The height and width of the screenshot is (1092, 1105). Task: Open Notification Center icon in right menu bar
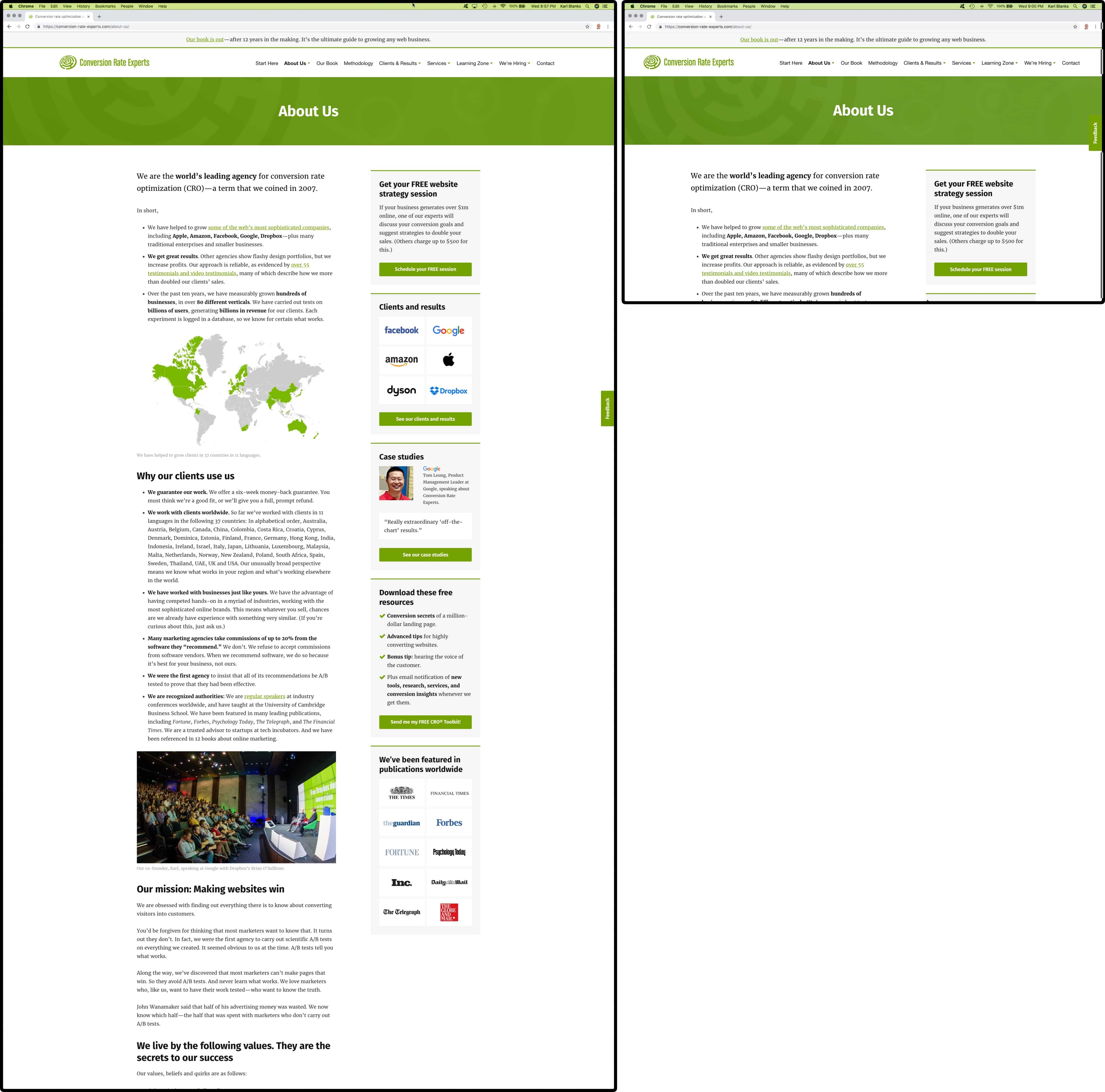point(1094,6)
